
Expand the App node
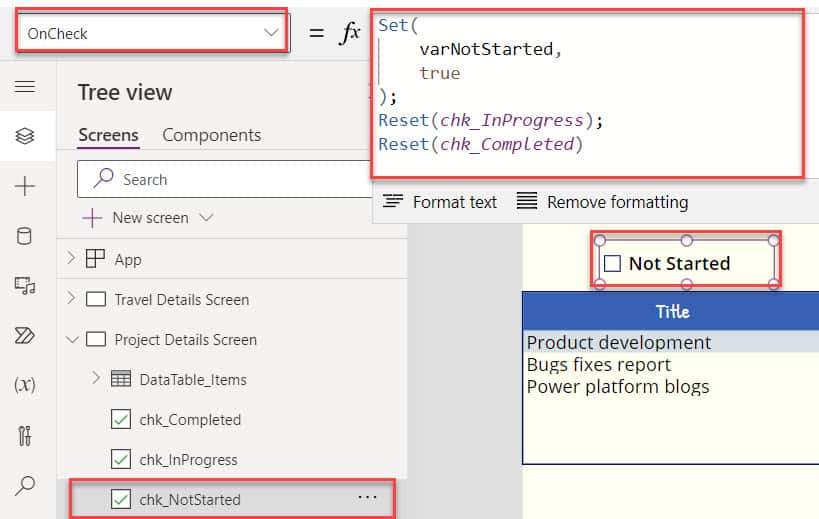tap(71, 257)
